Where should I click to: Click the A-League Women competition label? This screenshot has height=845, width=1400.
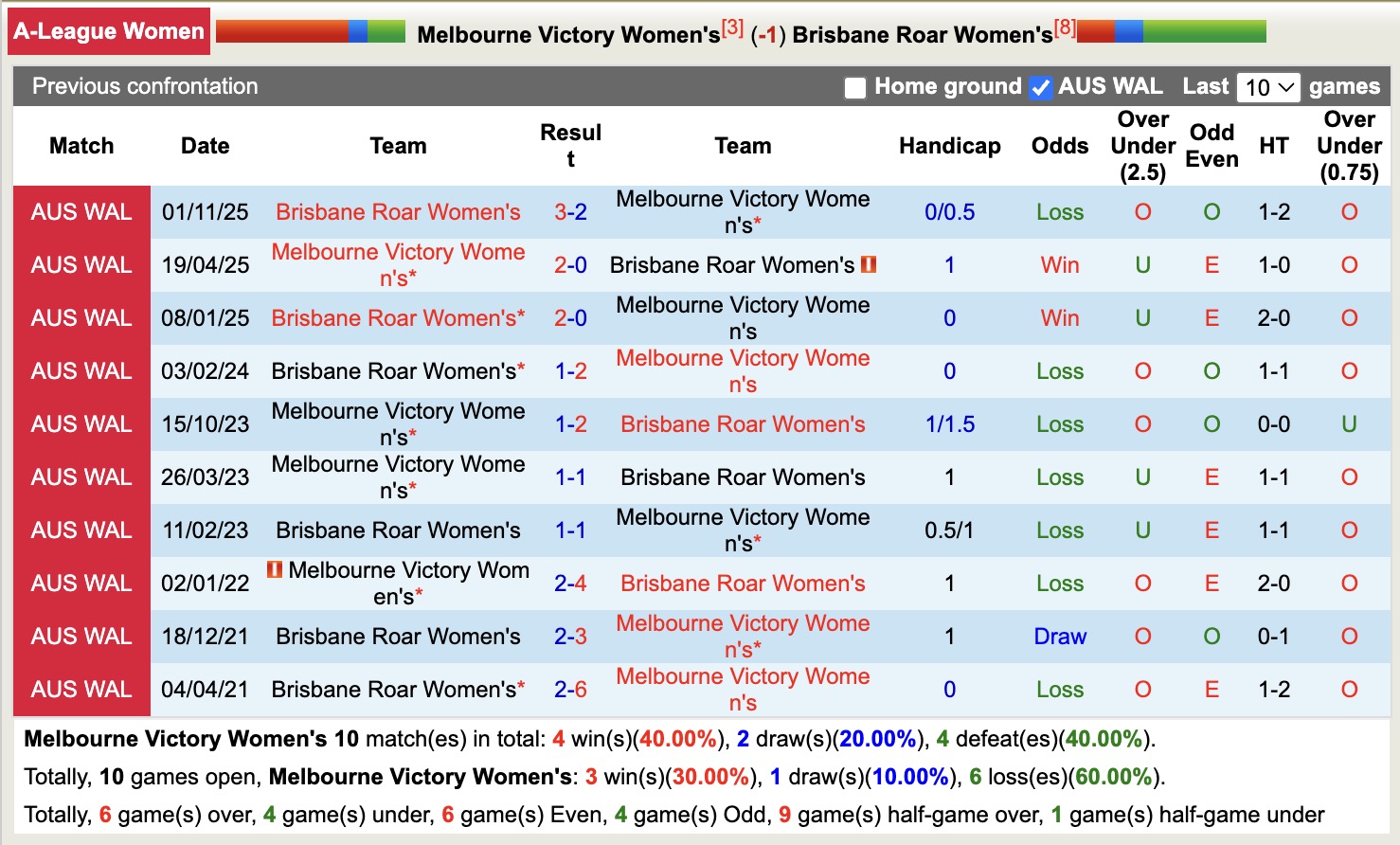coord(108,29)
